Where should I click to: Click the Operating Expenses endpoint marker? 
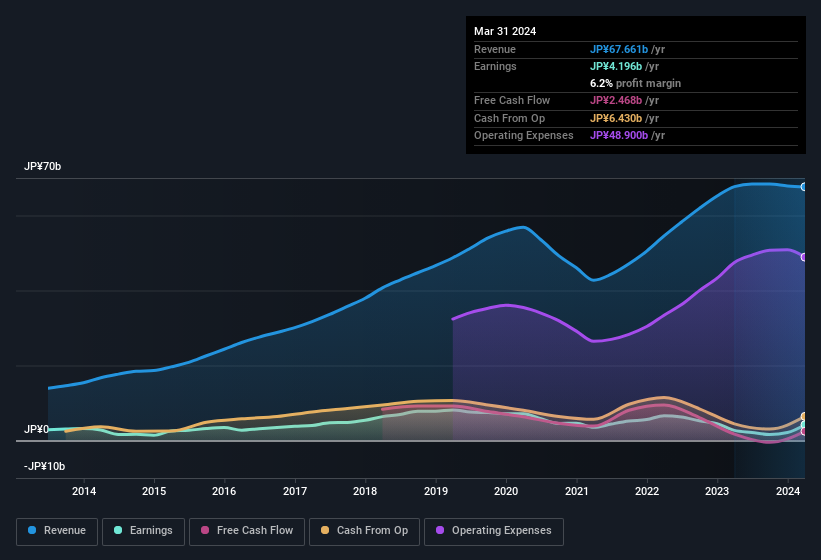tap(804, 257)
